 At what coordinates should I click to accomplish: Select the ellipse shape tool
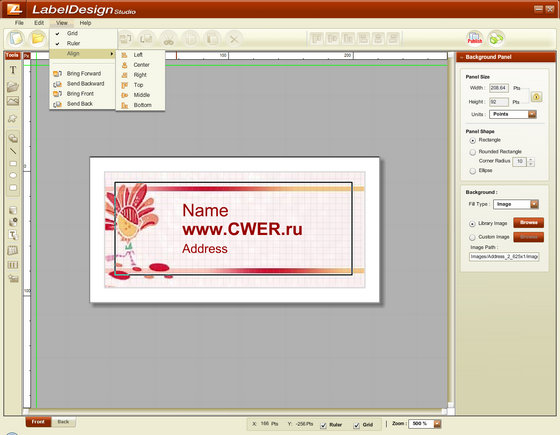13,175
